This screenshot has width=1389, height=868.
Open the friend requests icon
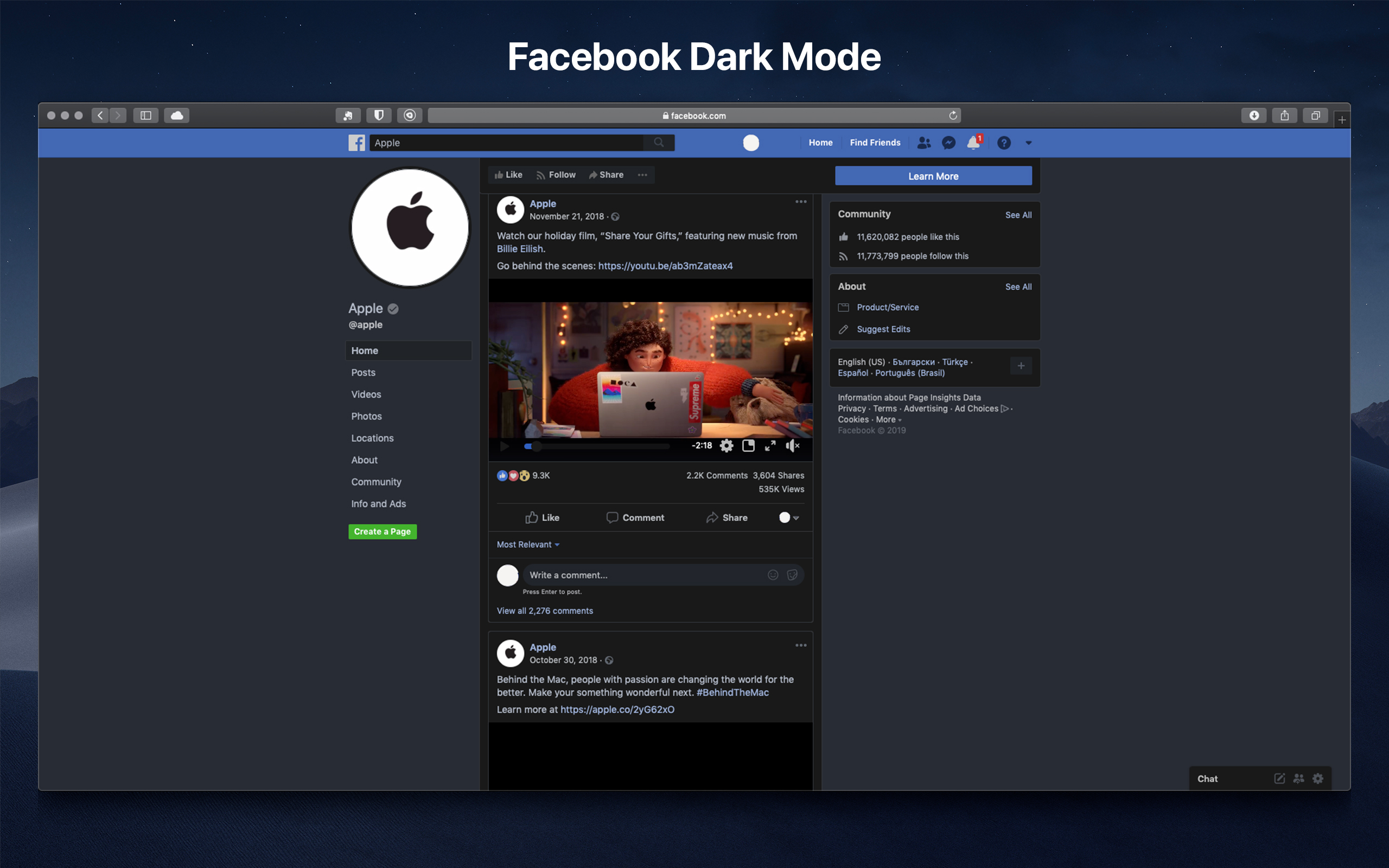click(923, 142)
